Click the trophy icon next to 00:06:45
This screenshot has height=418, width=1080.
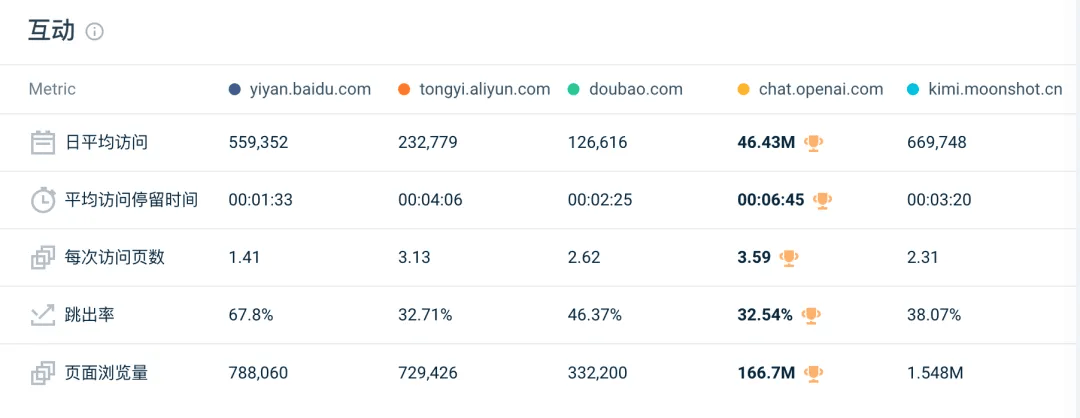(822, 200)
